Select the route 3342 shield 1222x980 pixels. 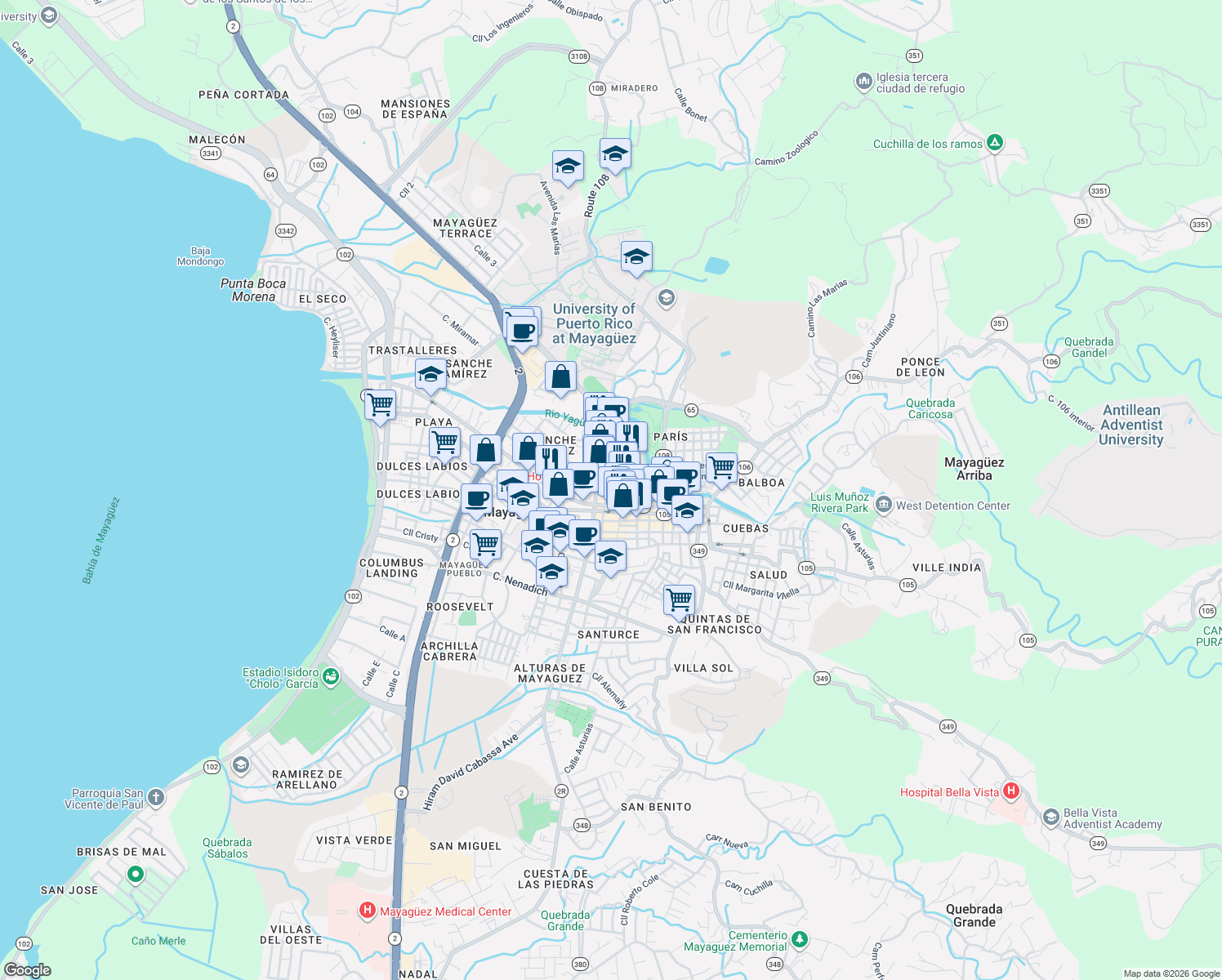click(285, 231)
